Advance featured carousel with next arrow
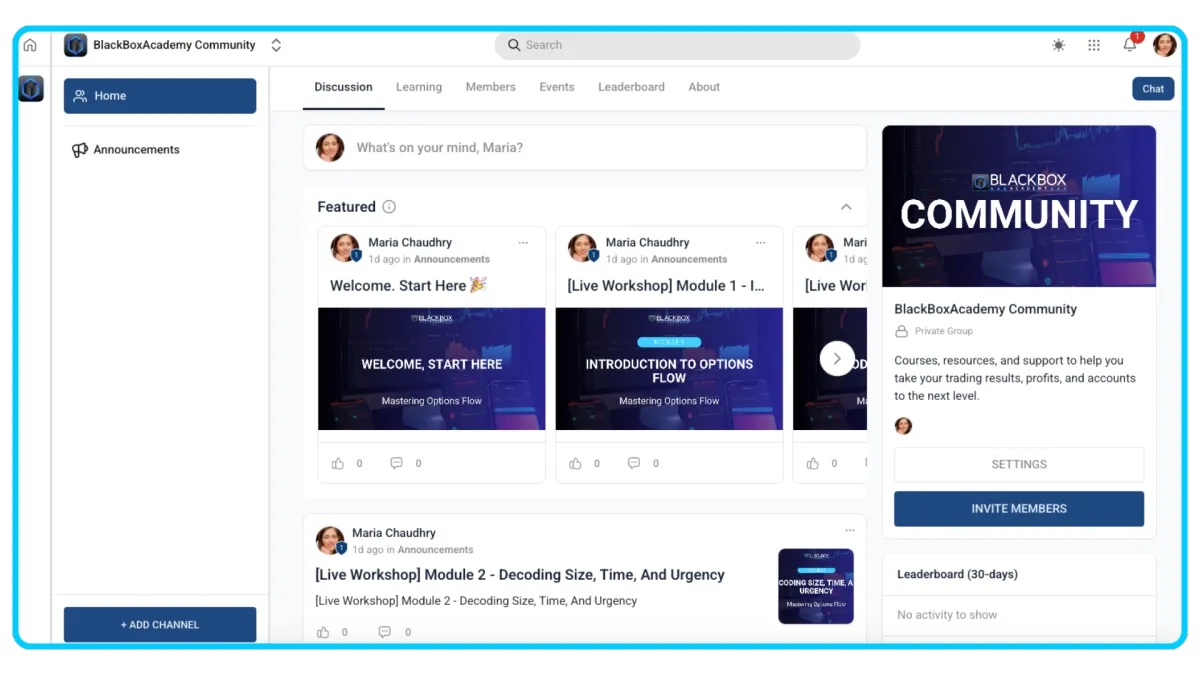The height and width of the screenshot is (675, 1200). (837, 358)
